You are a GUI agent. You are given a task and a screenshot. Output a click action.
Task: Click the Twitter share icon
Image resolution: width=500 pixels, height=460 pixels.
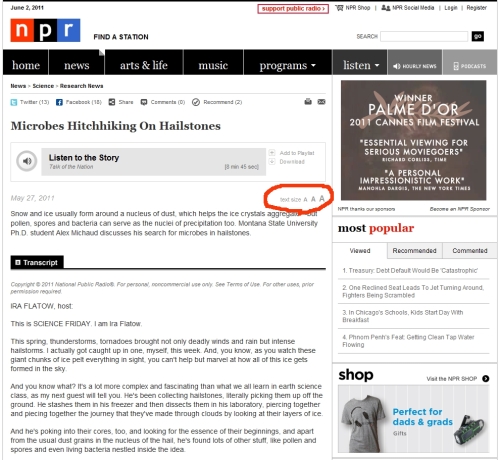coord(14,102)
